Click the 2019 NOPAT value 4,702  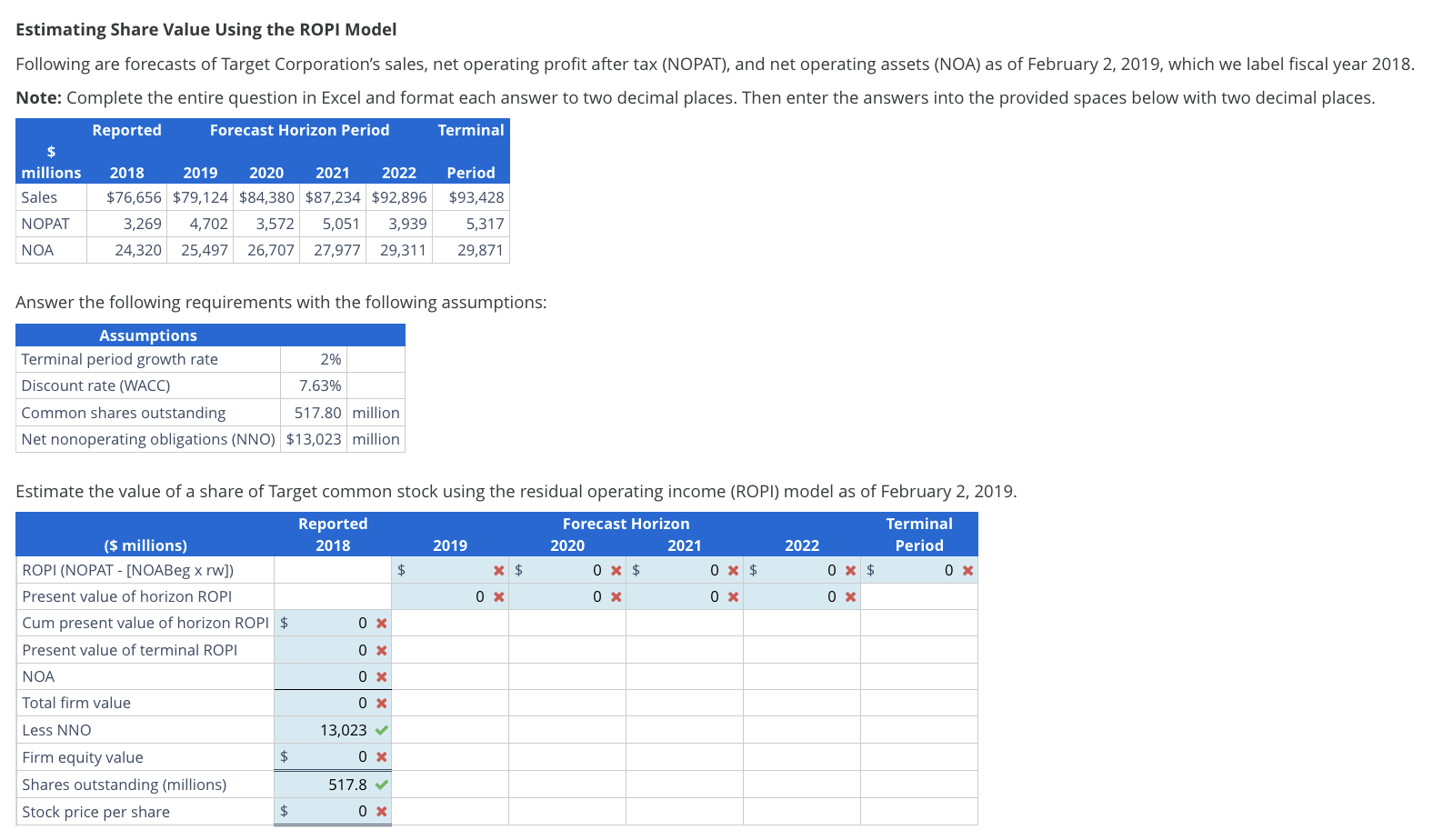click(209, 224)
